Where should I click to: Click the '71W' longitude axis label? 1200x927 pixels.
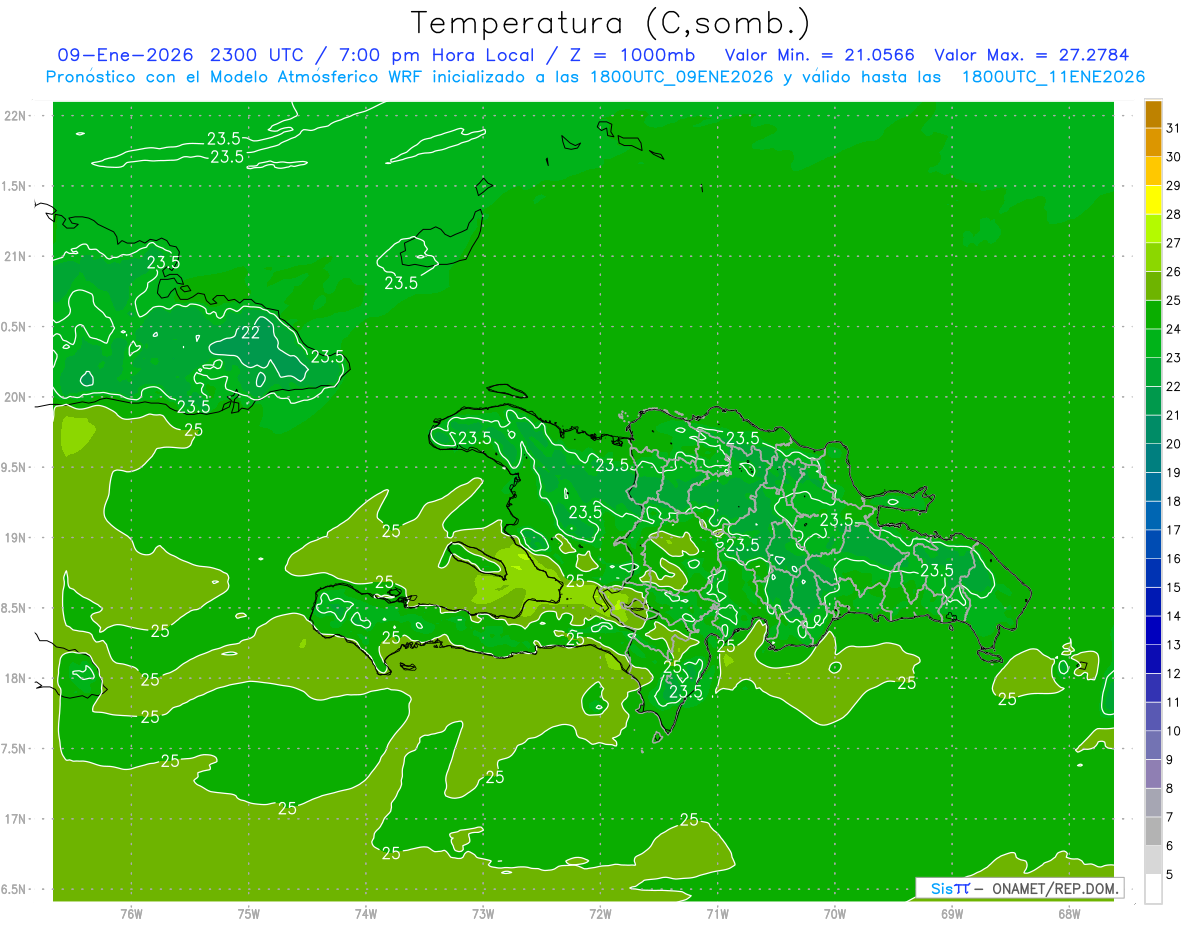(x=717, y=914)
